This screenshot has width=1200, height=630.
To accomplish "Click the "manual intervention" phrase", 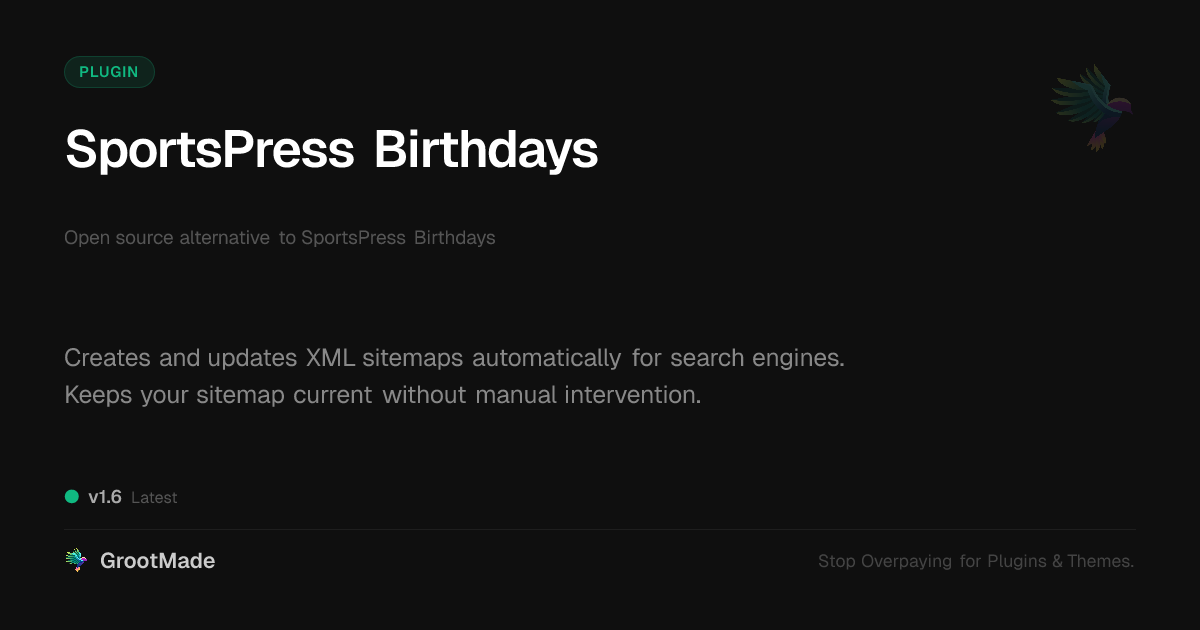I will tap(588, 395).
